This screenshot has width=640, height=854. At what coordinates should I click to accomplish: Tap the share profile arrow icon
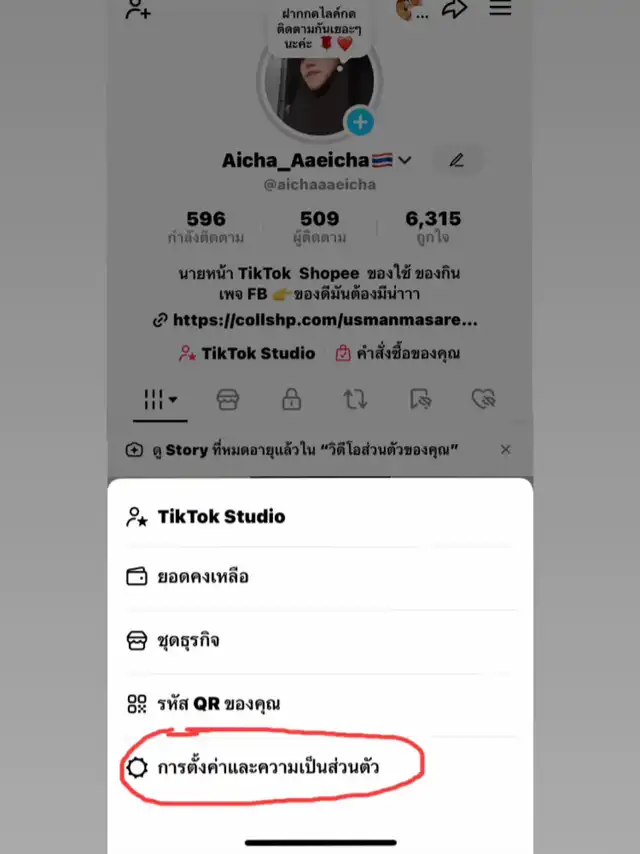(x=455, y=10)
